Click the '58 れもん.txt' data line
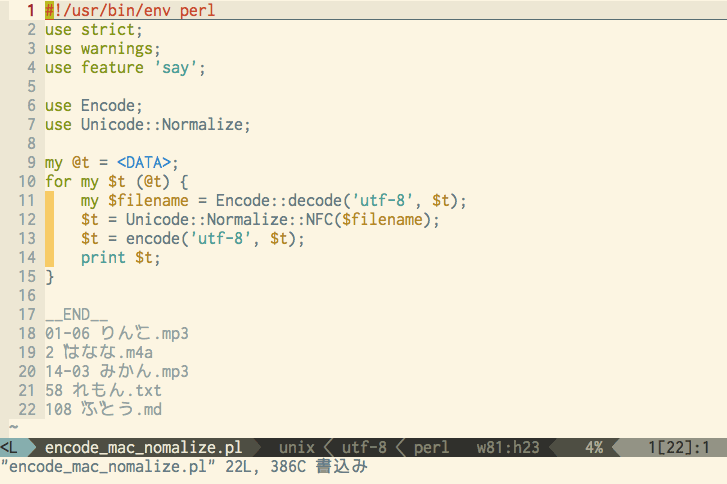The image size is (727, 484). pyautogui.click(x=103, y=391)
